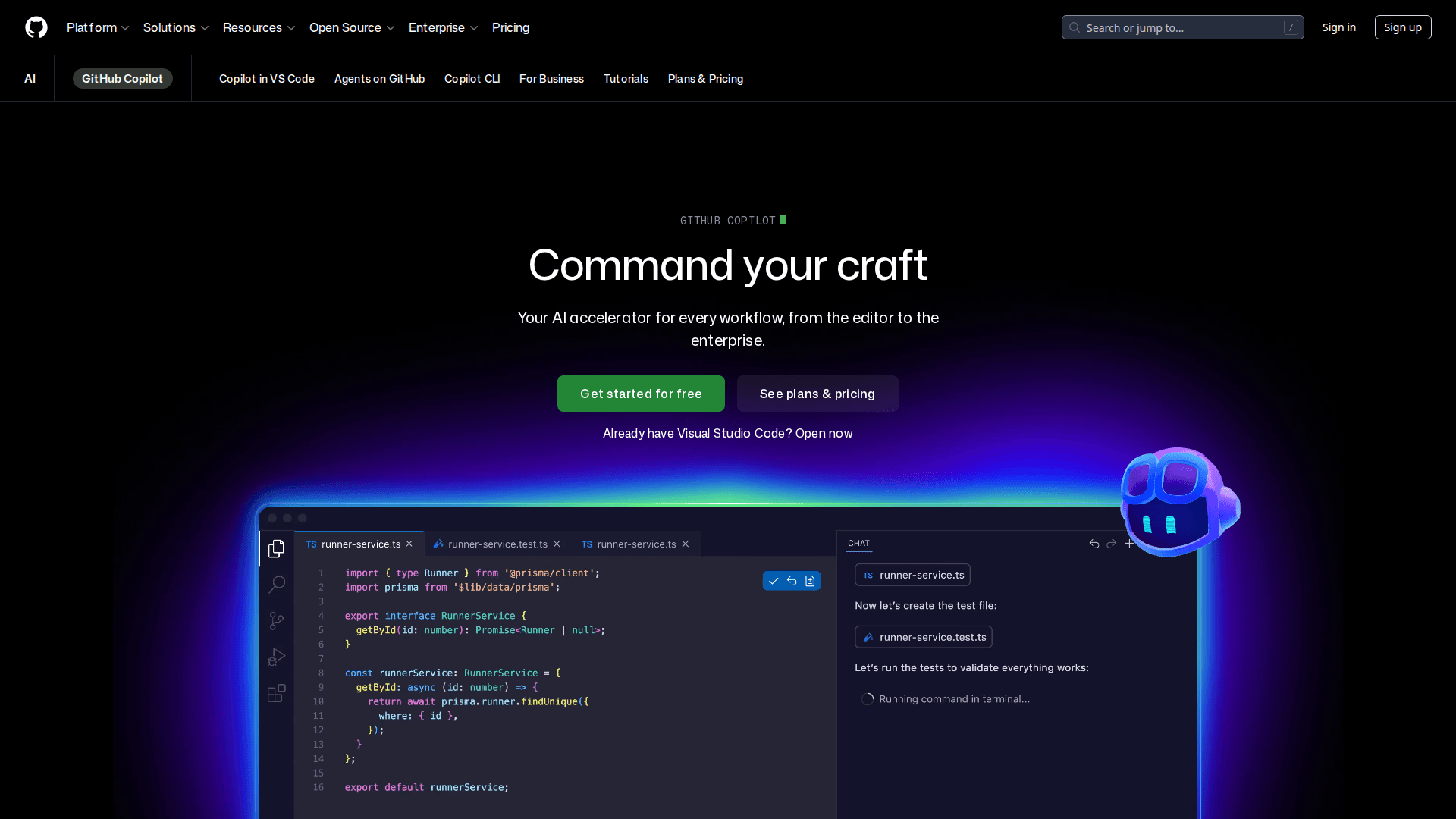Screen dimensions: 1456x819
Task: Click the redo arrow in the Chat panel
Action: [1112, 543]
